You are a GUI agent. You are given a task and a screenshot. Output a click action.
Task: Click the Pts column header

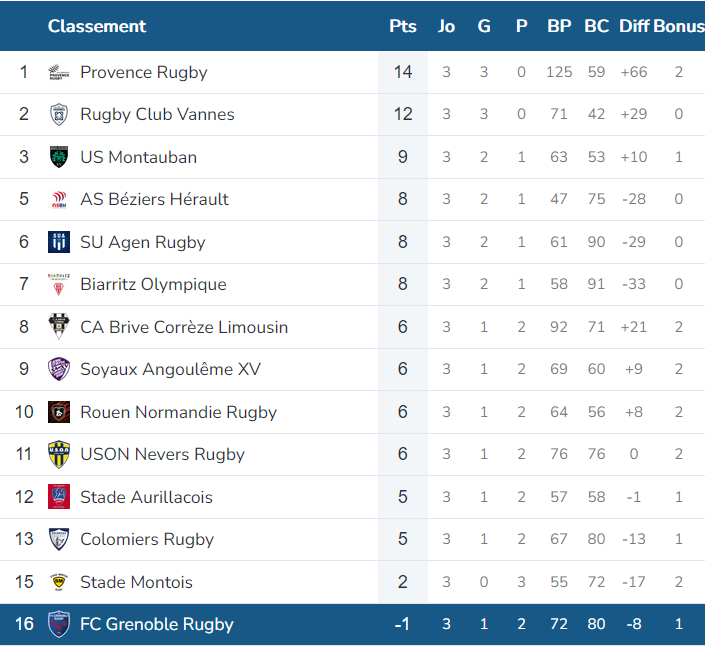403,26
